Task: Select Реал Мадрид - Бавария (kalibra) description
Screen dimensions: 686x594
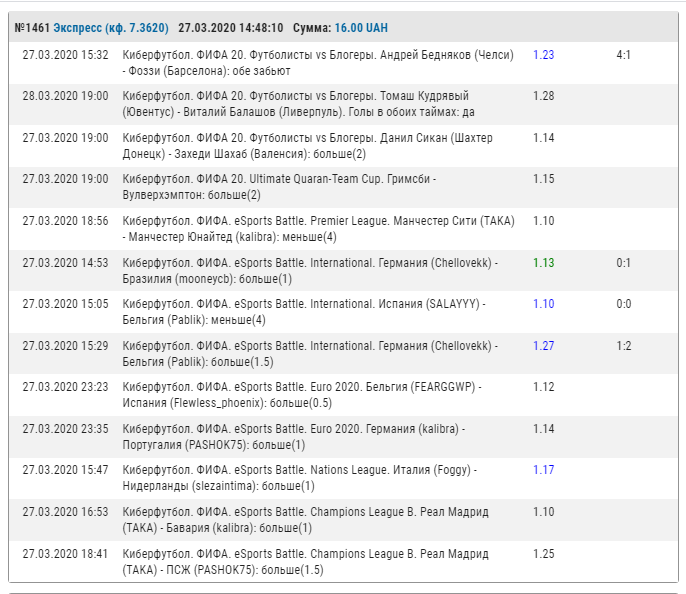Action: click(305, 521)
